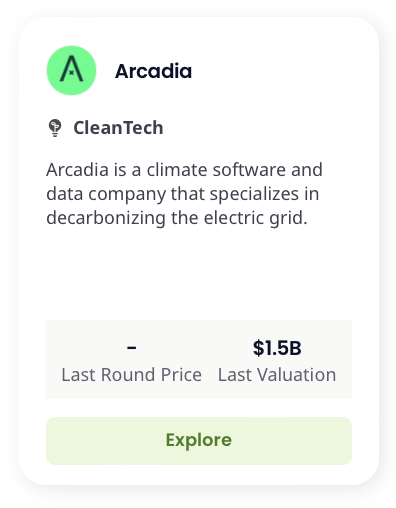The image size is (396, 508).
Task: Click the $1.5B valuation figure
Action: click(x=277, y=348)
